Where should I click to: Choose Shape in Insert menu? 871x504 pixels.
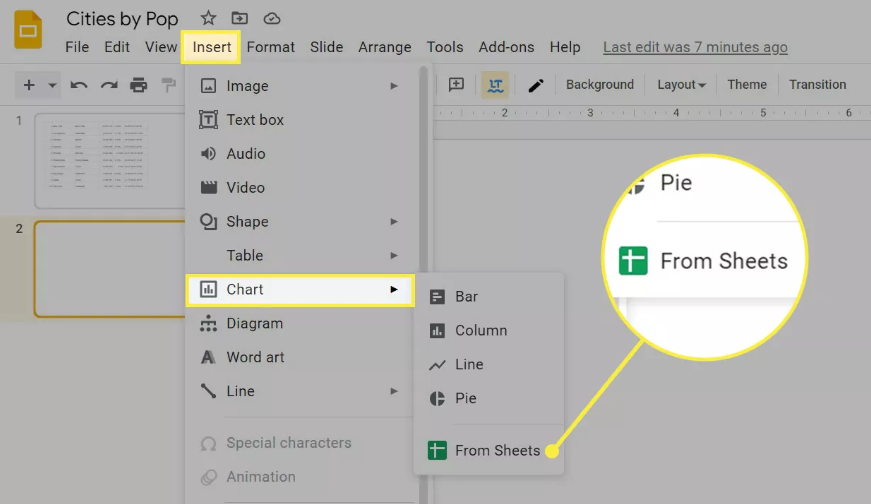300,222
